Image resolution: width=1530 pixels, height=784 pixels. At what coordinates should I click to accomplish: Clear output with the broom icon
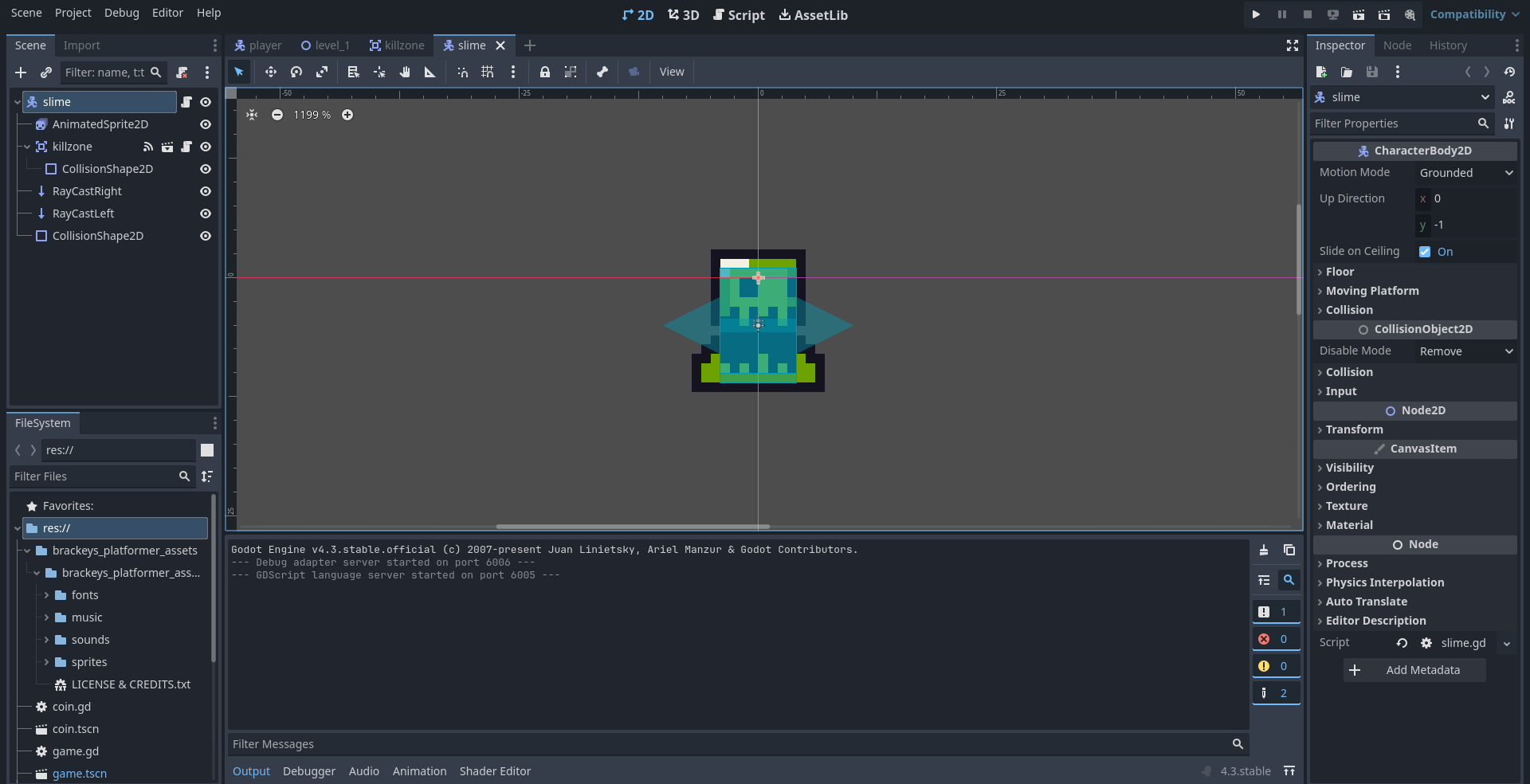tap(1264, 550)
